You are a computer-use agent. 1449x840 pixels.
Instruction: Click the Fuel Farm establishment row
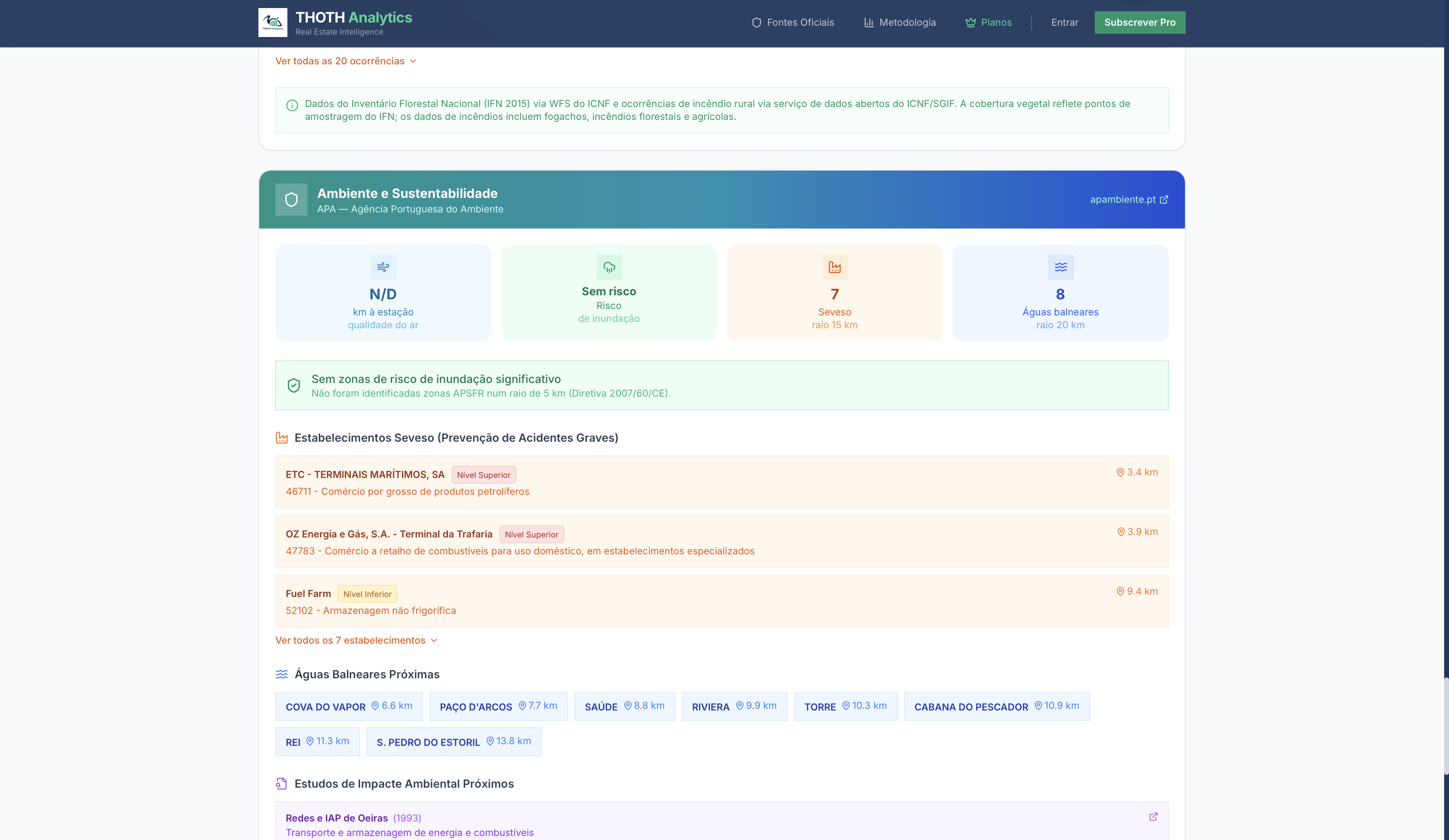[722, 601]
